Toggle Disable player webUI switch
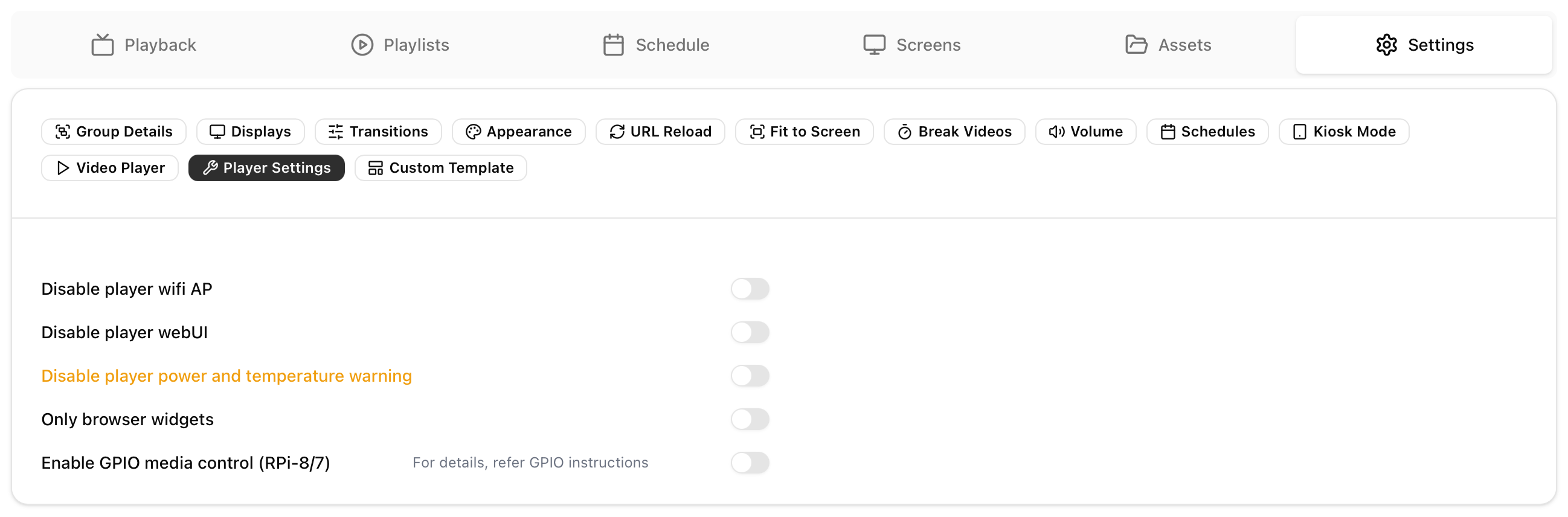The width and height of the screenshot is (1568, 517). coord(750,333)
